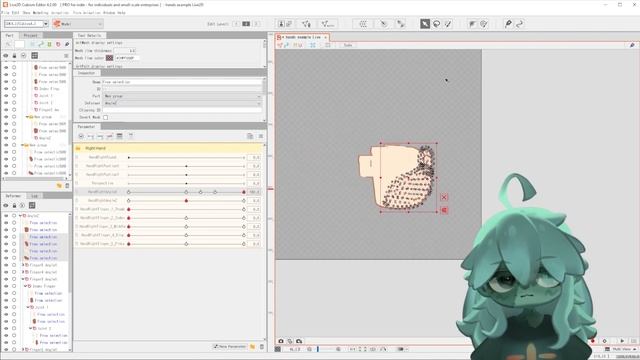
Task: Collapse the Index Finger deformer node
Action: 25,286
